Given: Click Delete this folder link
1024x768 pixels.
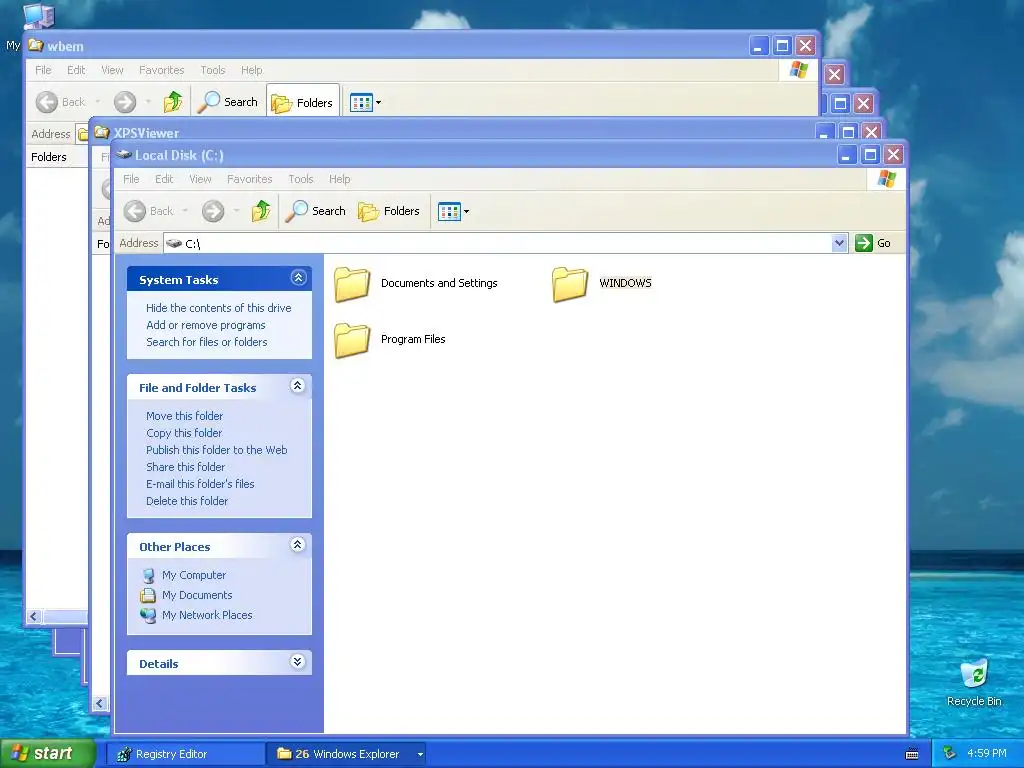Looking at the screenshot, I should pos(187,501).
